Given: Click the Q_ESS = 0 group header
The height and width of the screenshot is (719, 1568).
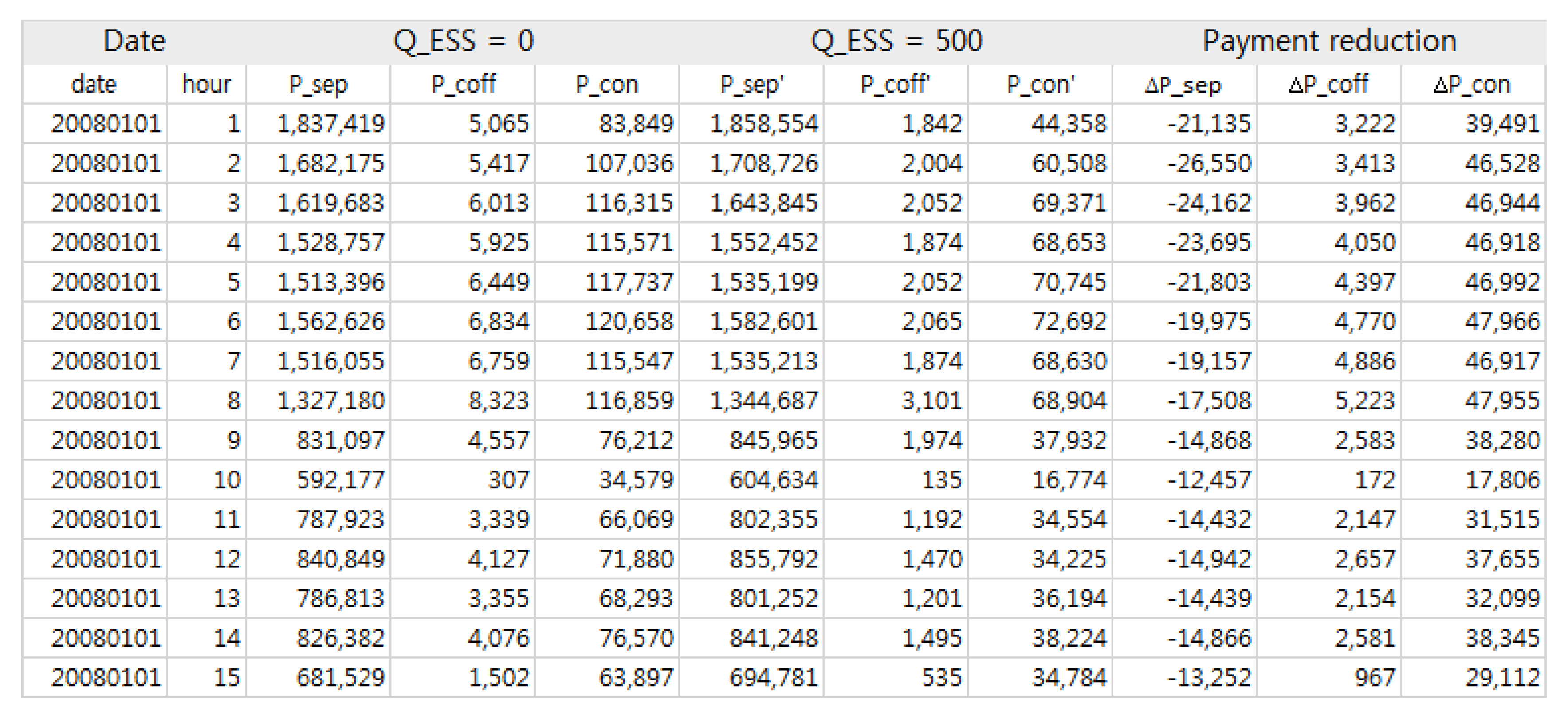Looking at the screenshot, I should [463, 41].
